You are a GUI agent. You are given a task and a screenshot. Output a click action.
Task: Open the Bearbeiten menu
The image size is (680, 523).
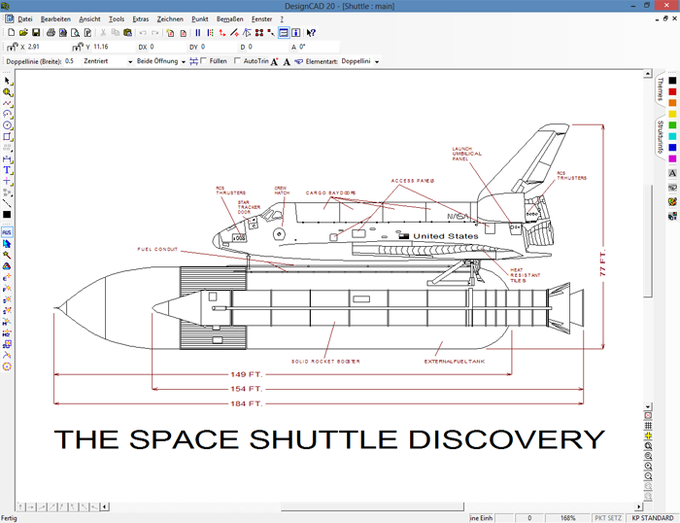[x=56, y=19]
